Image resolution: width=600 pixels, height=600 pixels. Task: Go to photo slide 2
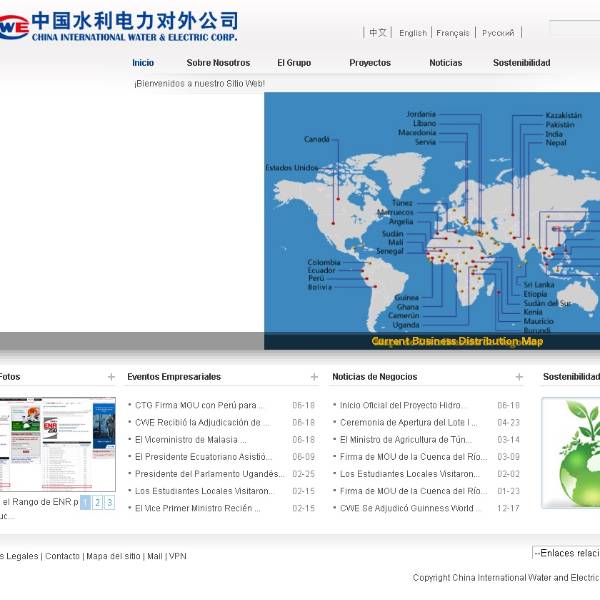click(97, 503)
